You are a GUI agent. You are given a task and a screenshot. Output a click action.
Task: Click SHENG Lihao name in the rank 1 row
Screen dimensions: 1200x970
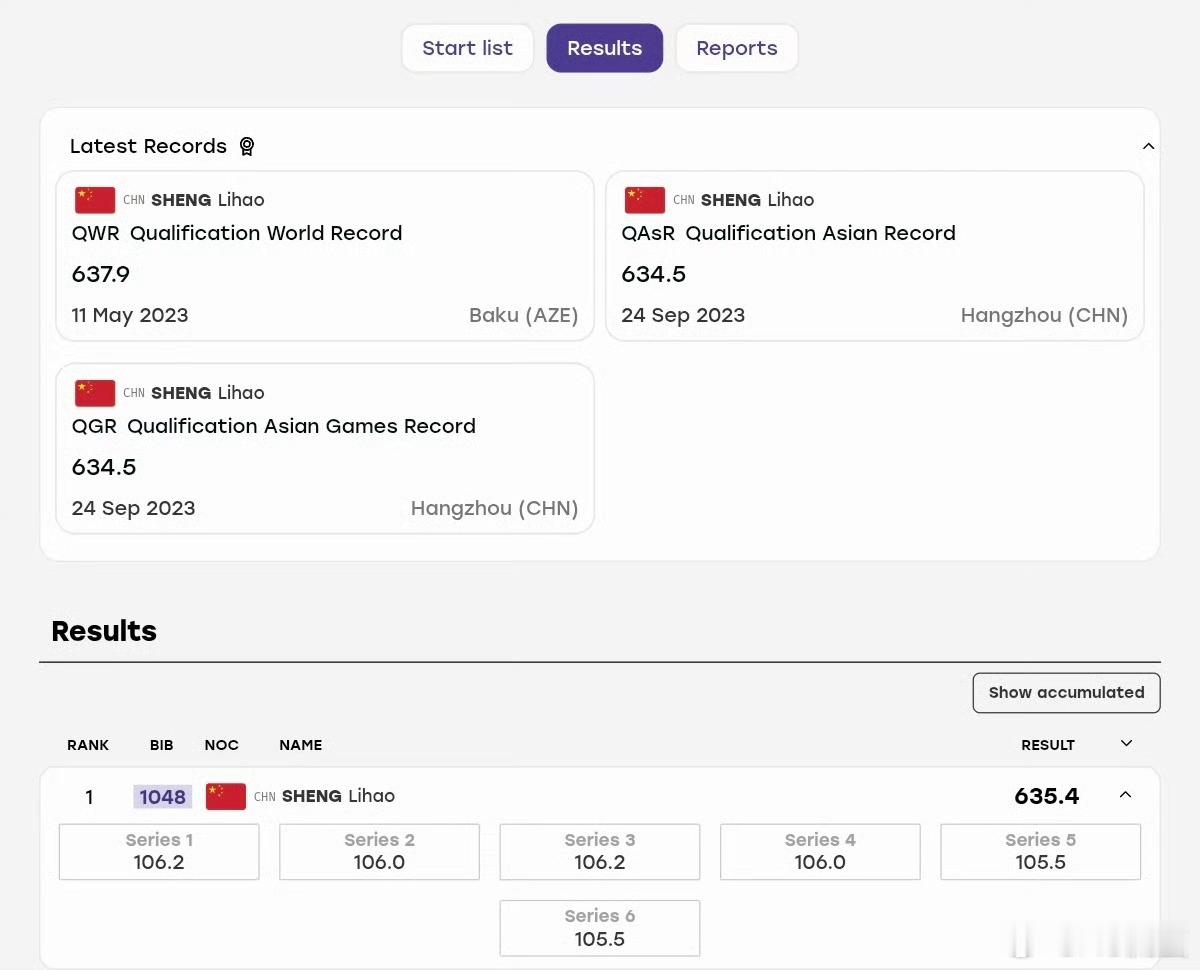click(338, 796)
